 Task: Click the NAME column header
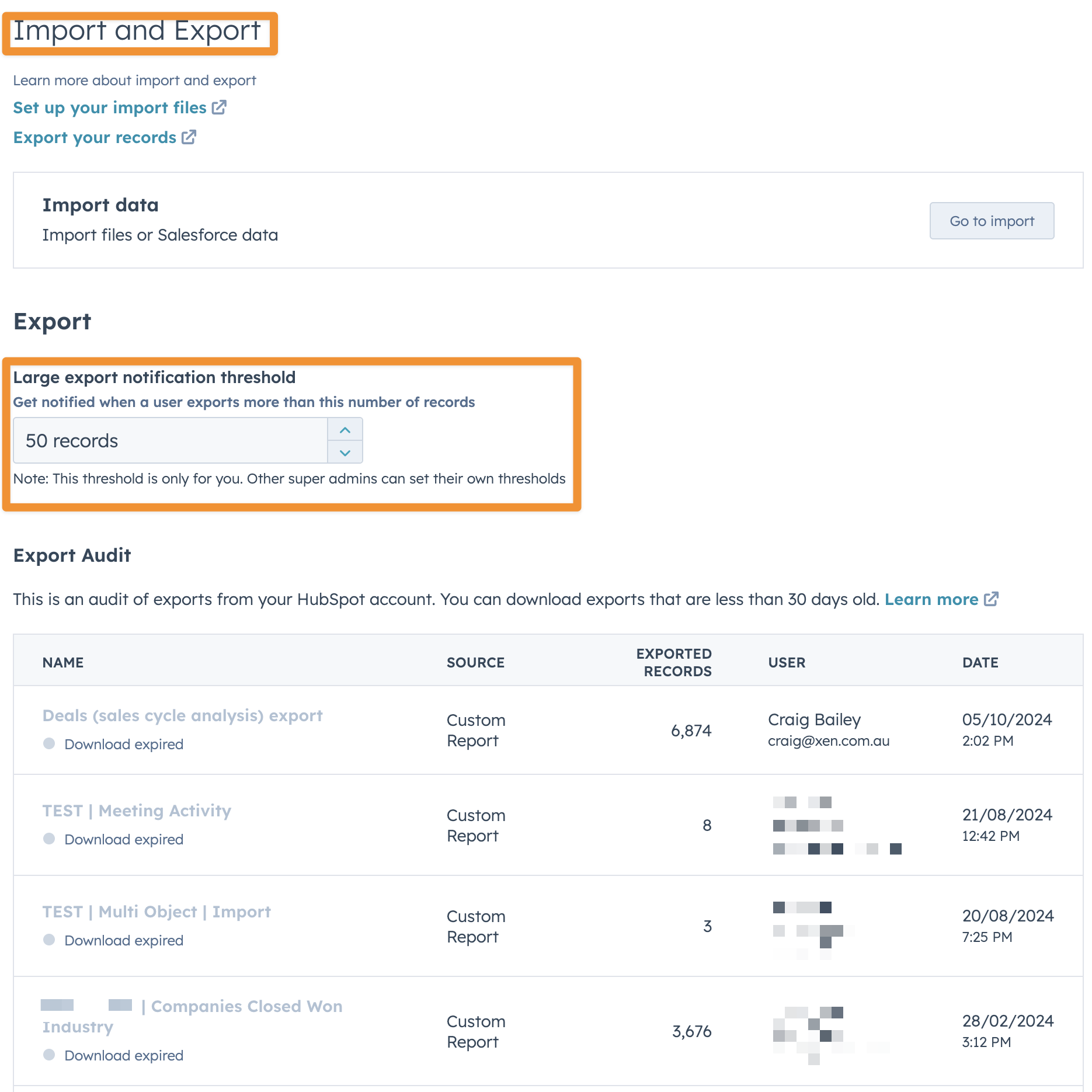[x=63, y=663]
